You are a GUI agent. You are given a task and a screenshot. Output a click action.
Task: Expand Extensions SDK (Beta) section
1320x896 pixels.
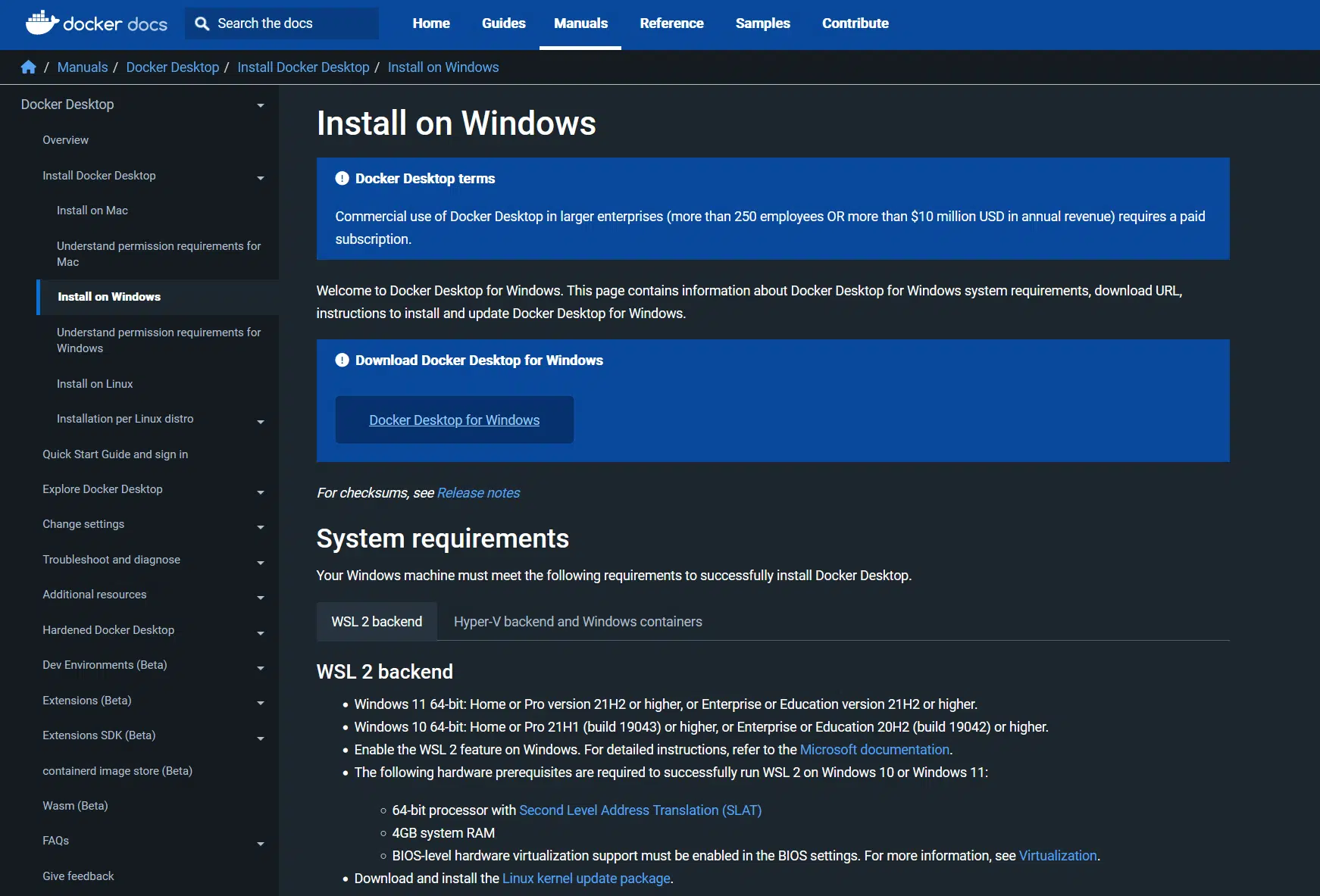261,738
